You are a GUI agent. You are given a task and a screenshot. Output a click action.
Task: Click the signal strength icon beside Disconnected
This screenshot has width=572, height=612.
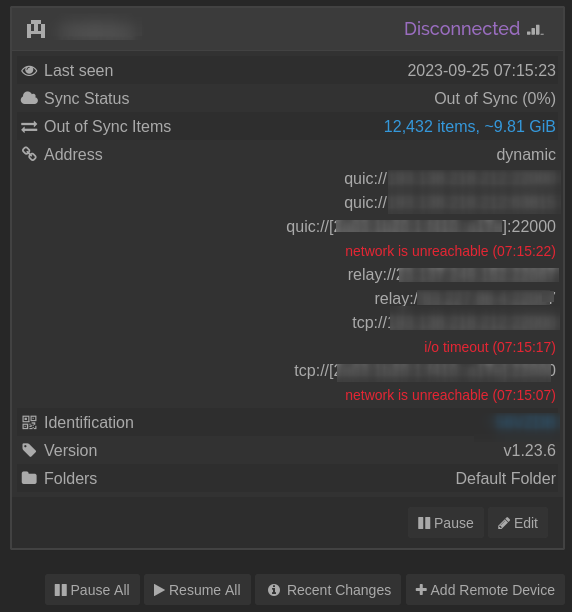(x=535, y=30)
